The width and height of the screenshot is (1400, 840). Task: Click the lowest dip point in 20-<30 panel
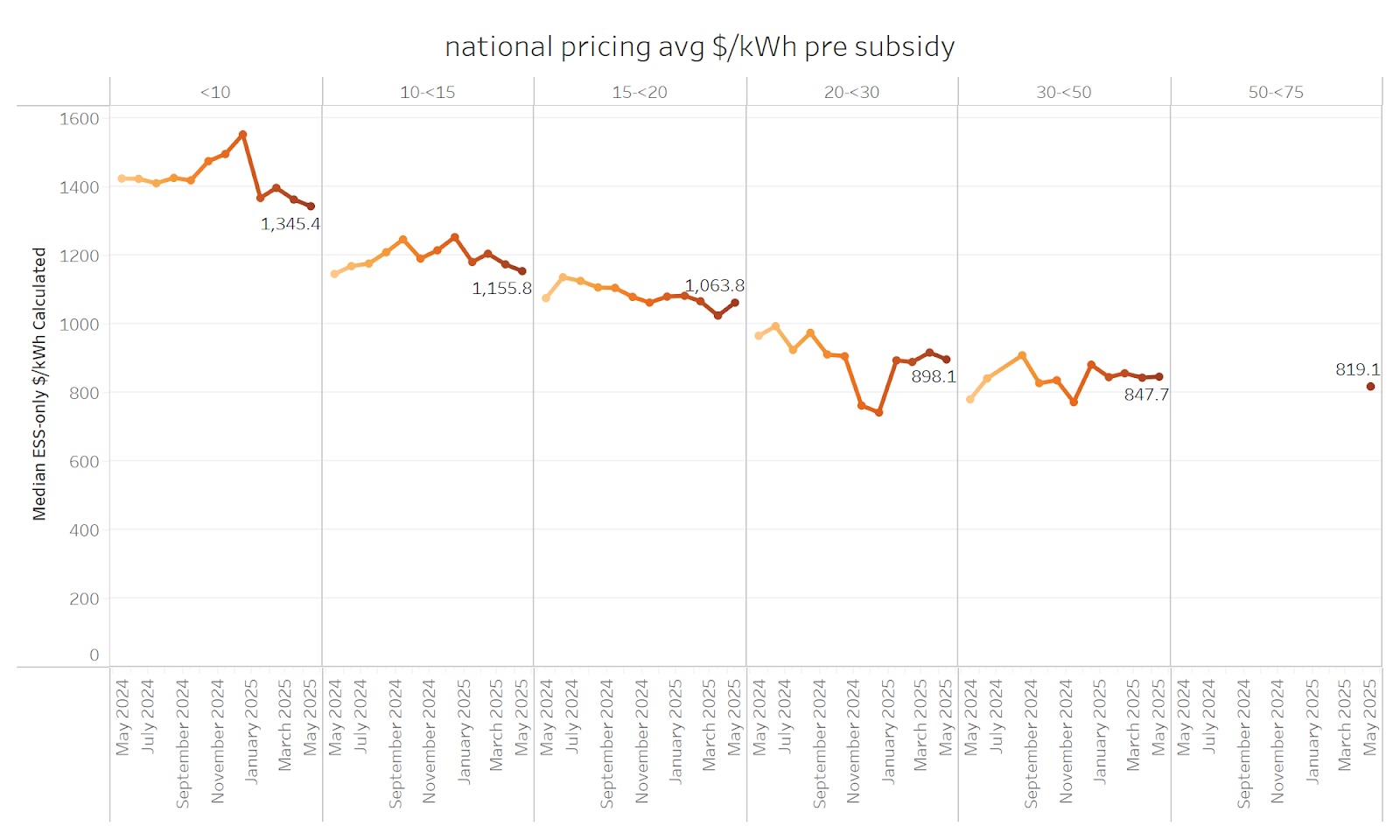coord(878,412)
